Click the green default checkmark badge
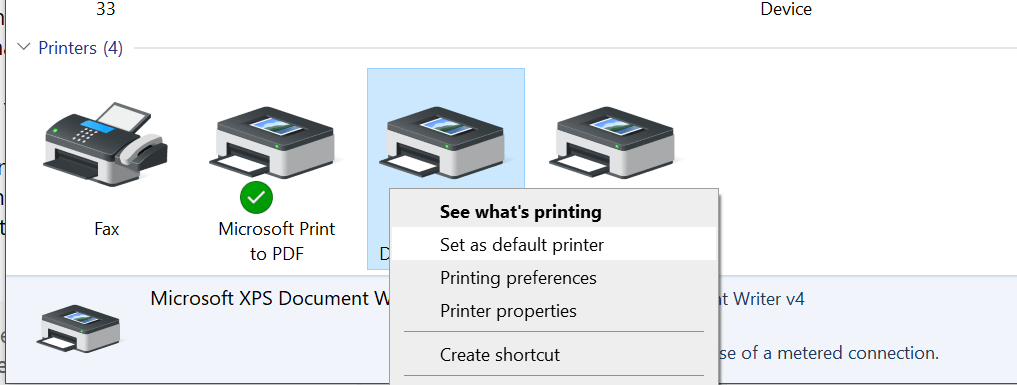This screenshot has width=1017, height=385. [256, 198]
